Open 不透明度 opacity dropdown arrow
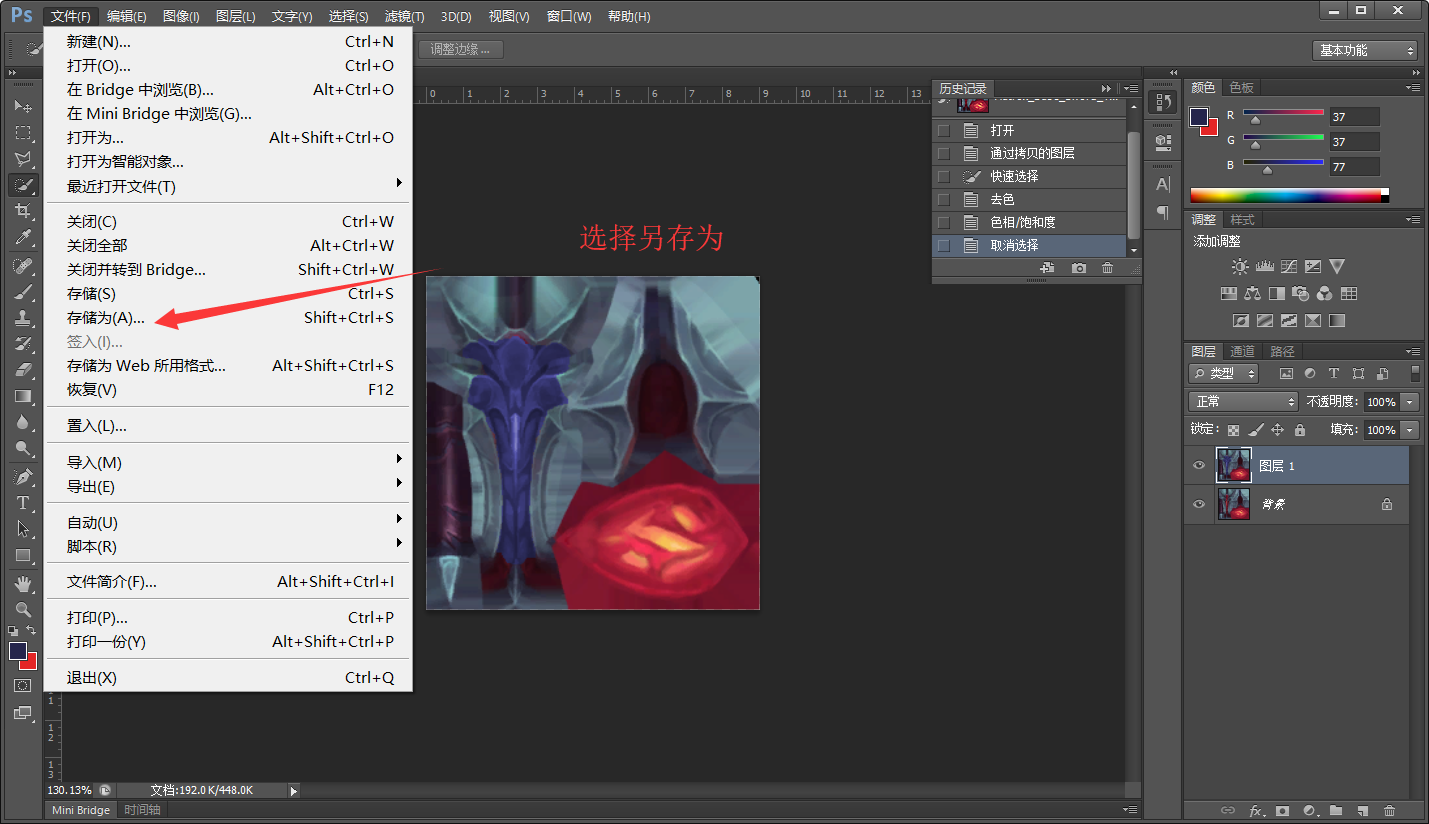1429x824 pixels. (1410, 402)
